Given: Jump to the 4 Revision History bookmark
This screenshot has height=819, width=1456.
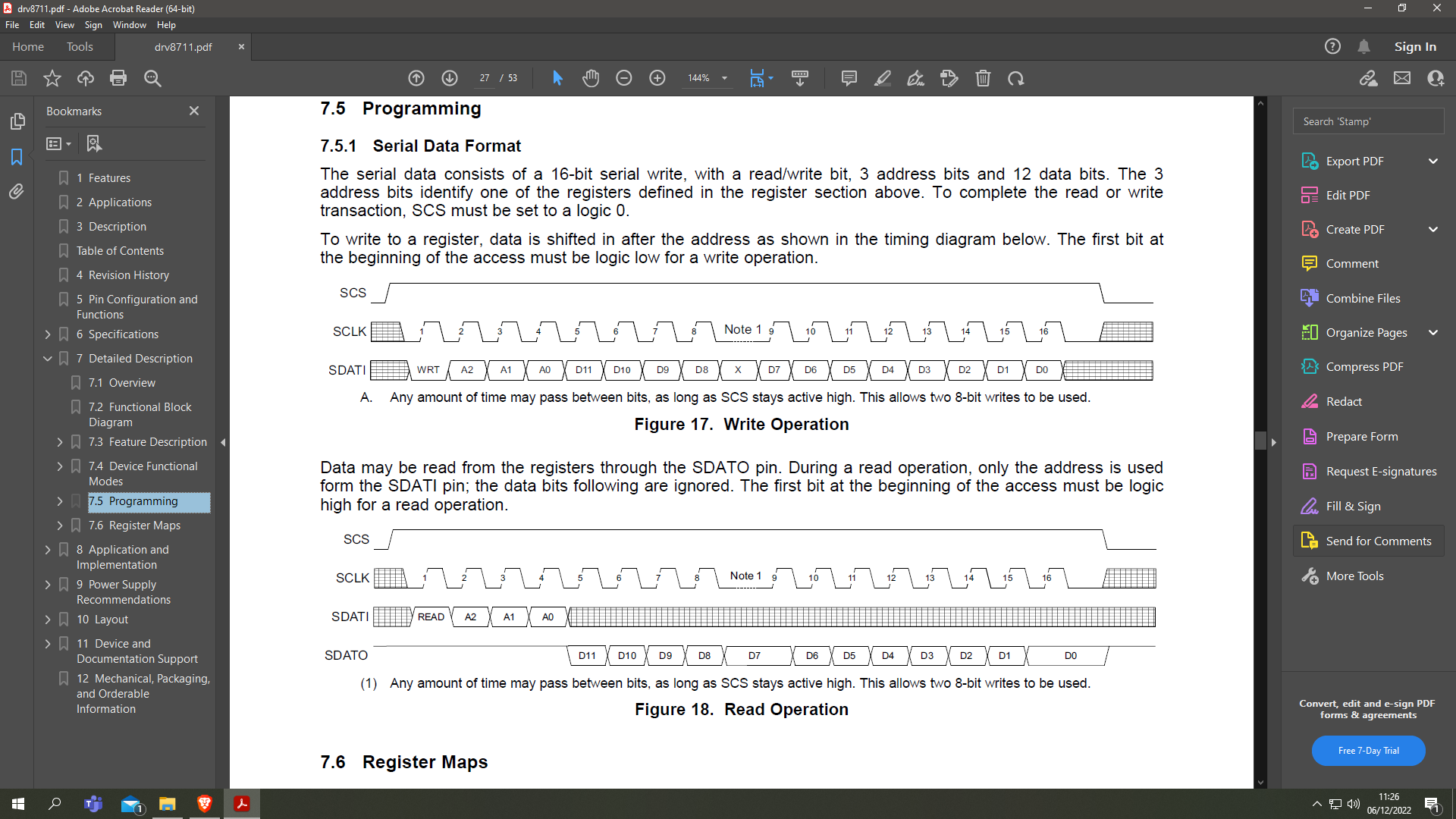Looking at the screenshot, I should click(122, 275).
